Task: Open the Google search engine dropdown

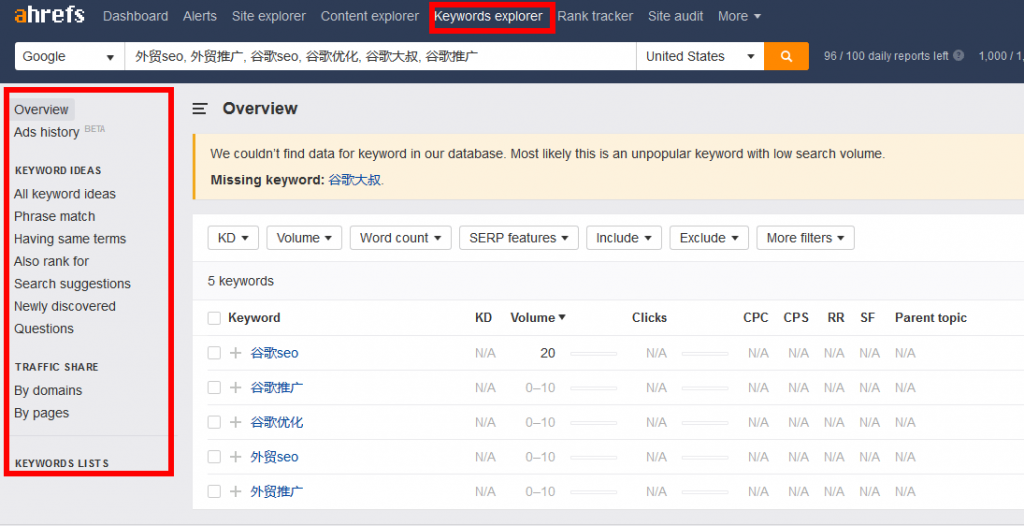Action: (x=69, y=56)
